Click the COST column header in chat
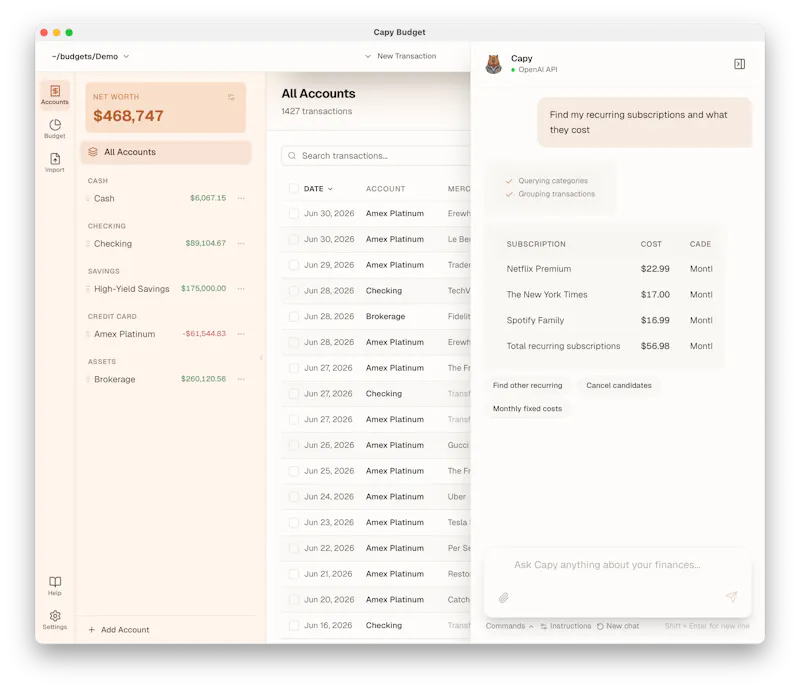Image resolution: width=800 pixels, height=690 pixels. pos(651,244)
